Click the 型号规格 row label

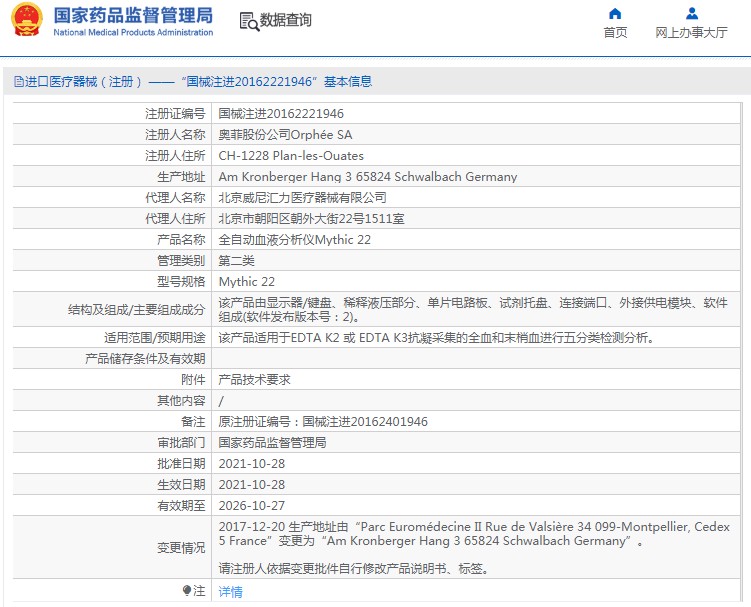coord(181,282)
